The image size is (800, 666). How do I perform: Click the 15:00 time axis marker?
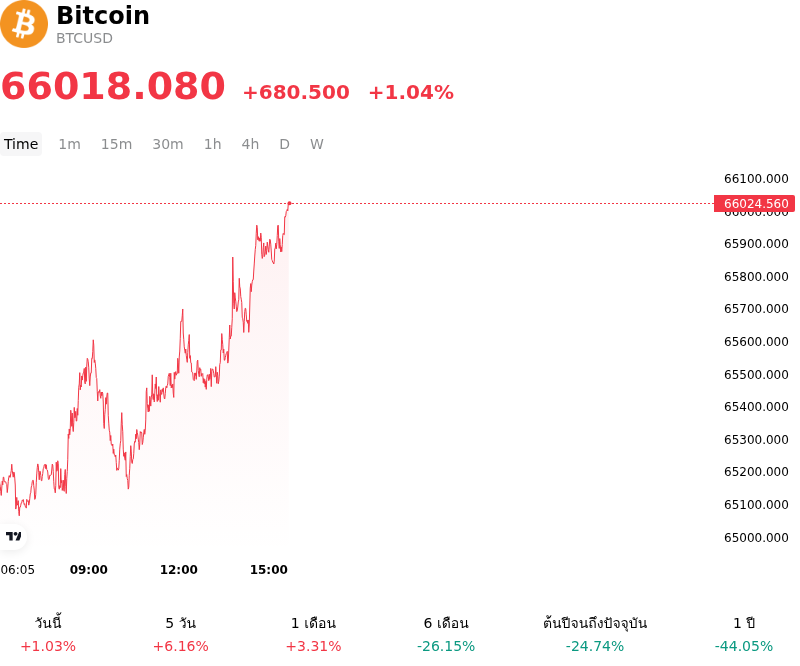(268, 570)
